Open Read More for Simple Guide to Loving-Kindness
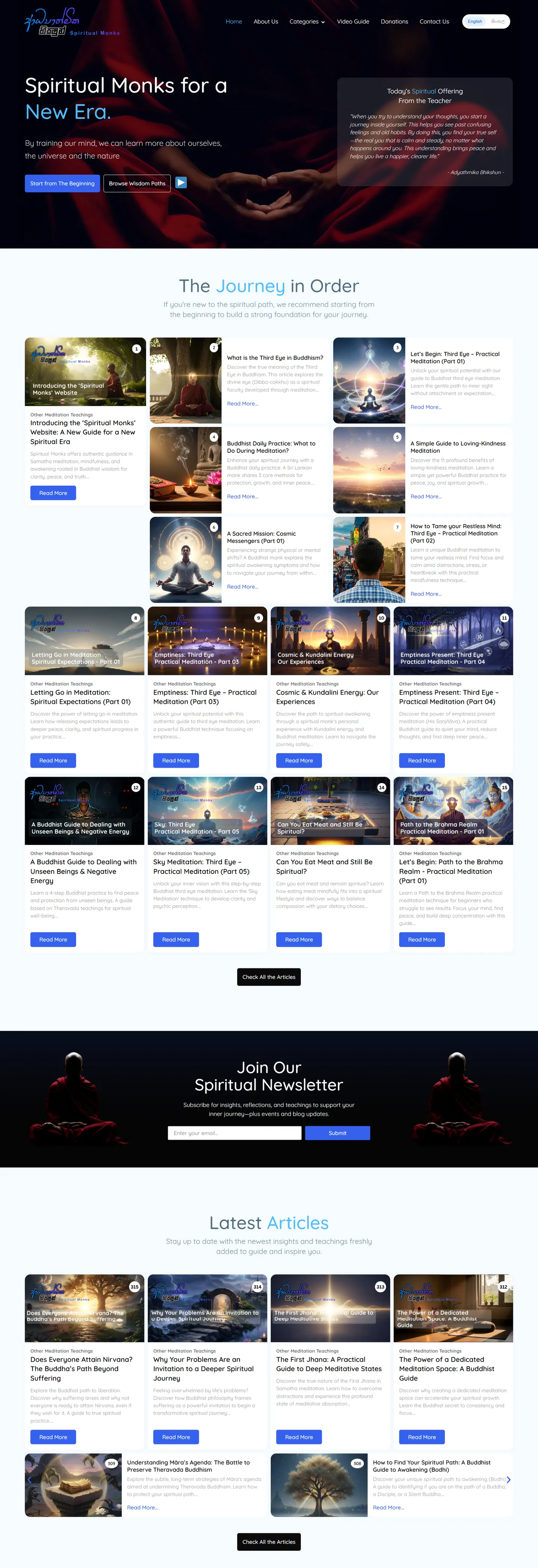538x1568 pixels. click(426, 497)
